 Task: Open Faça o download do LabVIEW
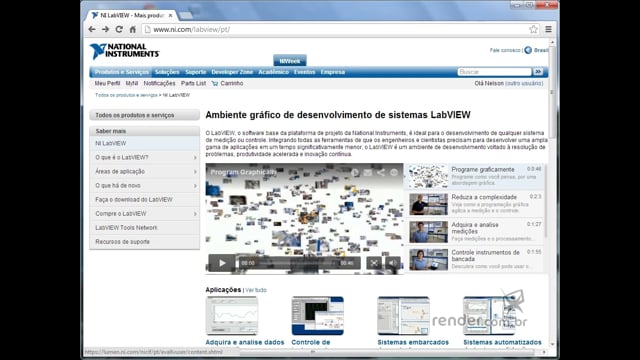click(144, 200)
